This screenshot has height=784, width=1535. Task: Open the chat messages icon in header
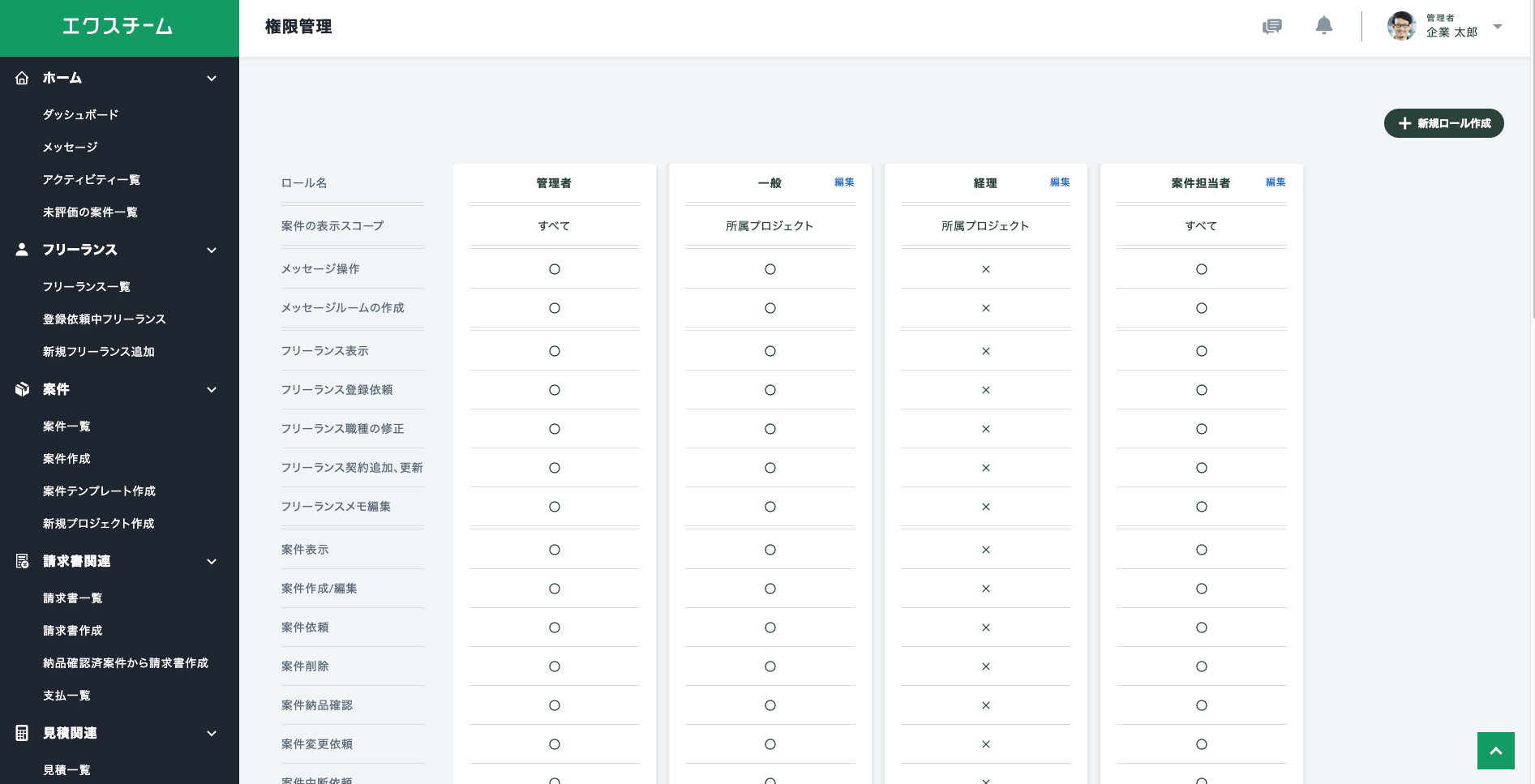click(1272, 27)
